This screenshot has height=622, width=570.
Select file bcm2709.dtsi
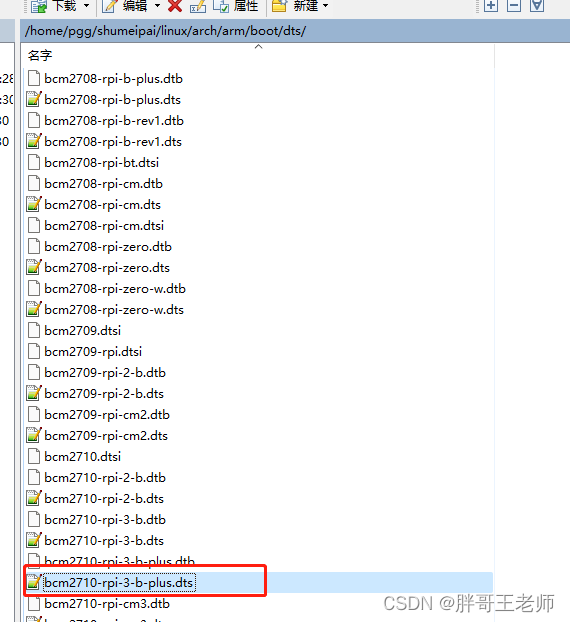coord(74,330)
